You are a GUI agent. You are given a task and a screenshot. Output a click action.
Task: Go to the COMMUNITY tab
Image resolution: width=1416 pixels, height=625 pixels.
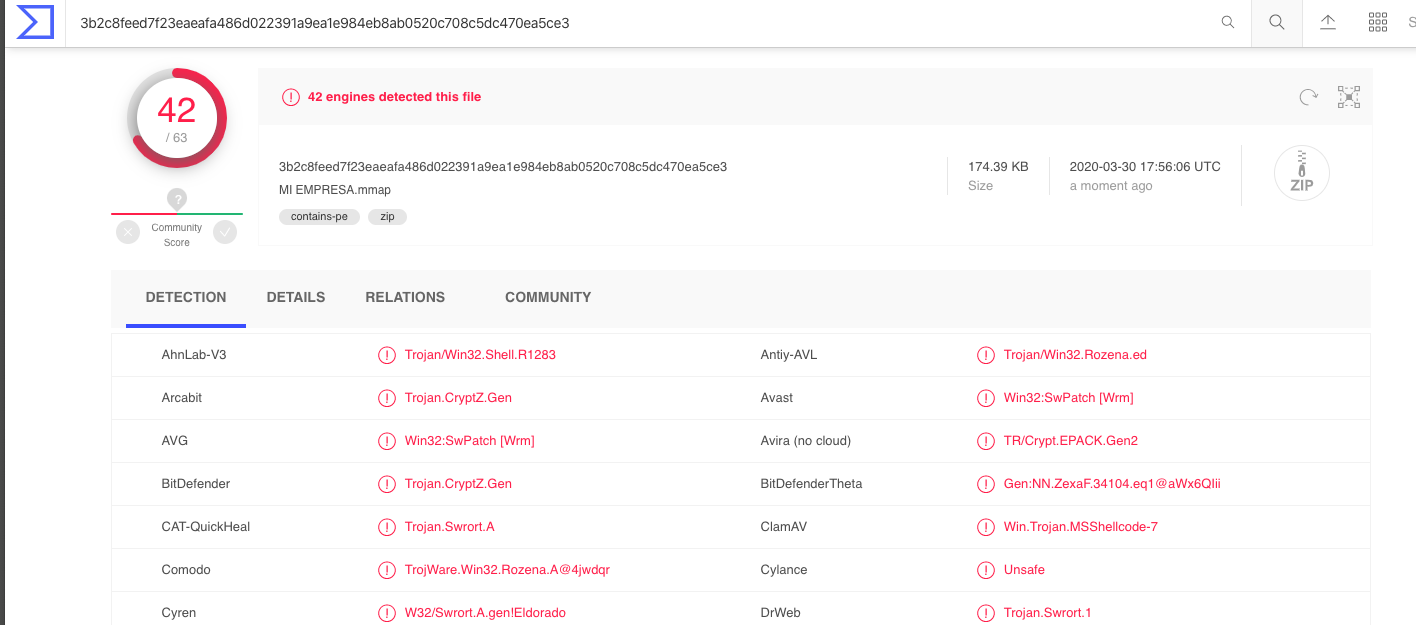click(x=548, y=297)
